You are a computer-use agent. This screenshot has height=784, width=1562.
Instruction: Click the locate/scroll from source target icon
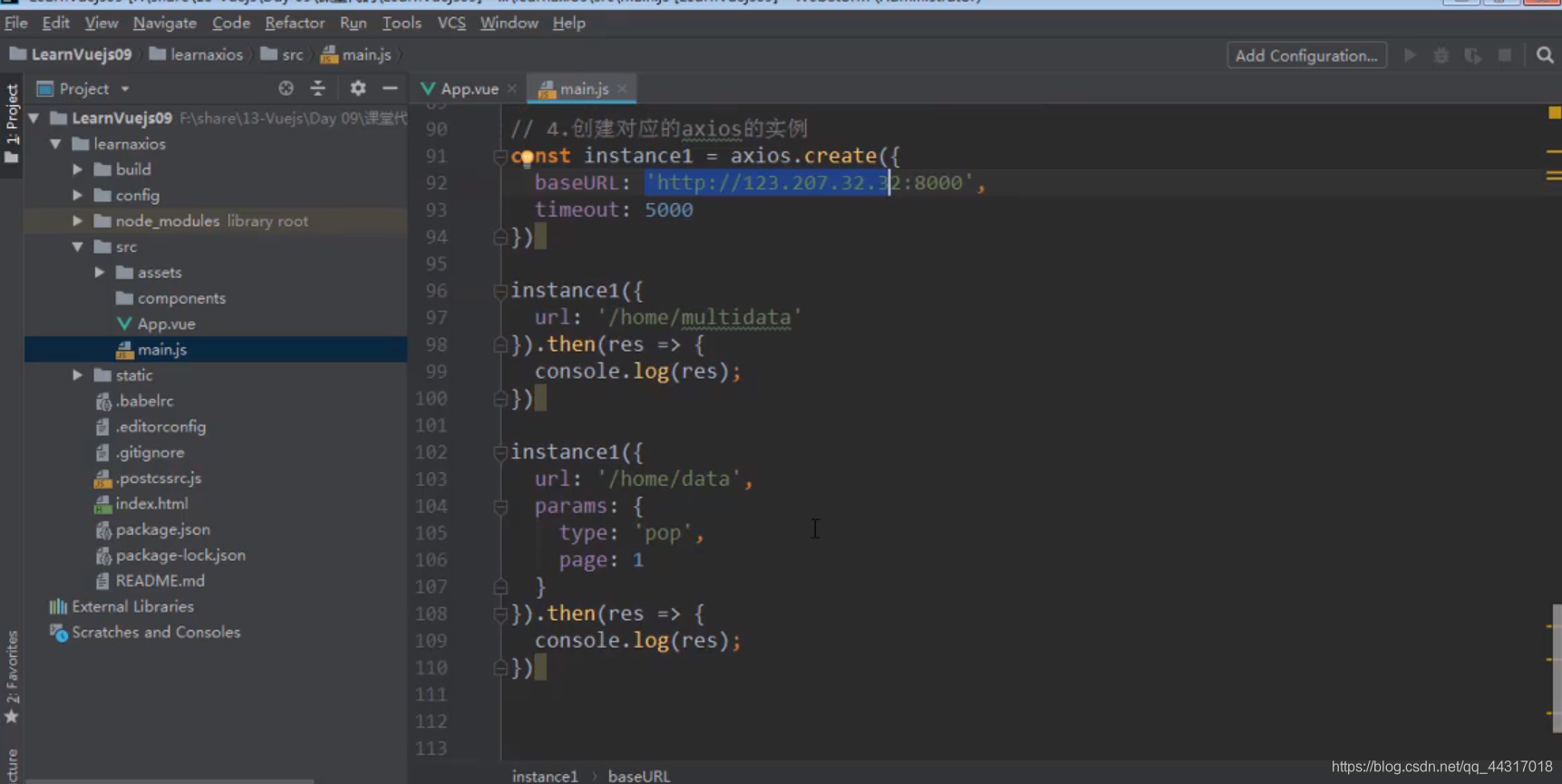[286, 88]
